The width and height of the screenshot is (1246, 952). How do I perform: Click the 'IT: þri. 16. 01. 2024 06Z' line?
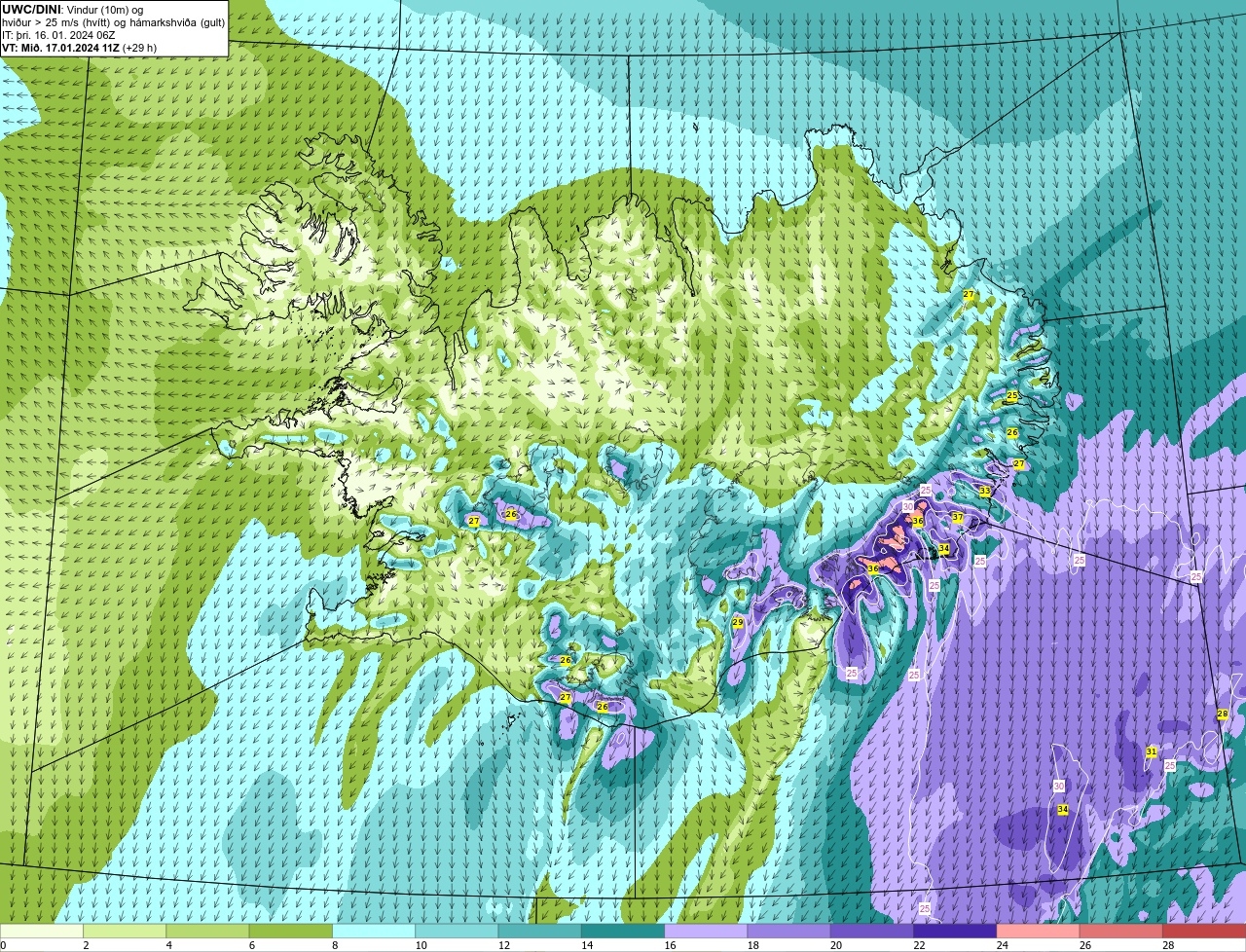click(58, 34)
